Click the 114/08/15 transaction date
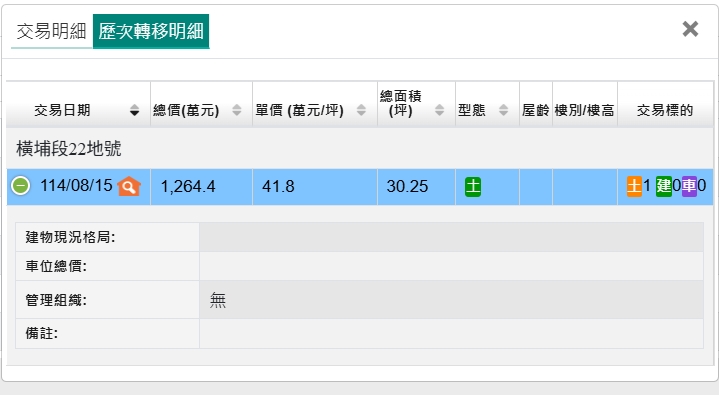The height and width of the screenshot is (409, 719). (76, 187)
